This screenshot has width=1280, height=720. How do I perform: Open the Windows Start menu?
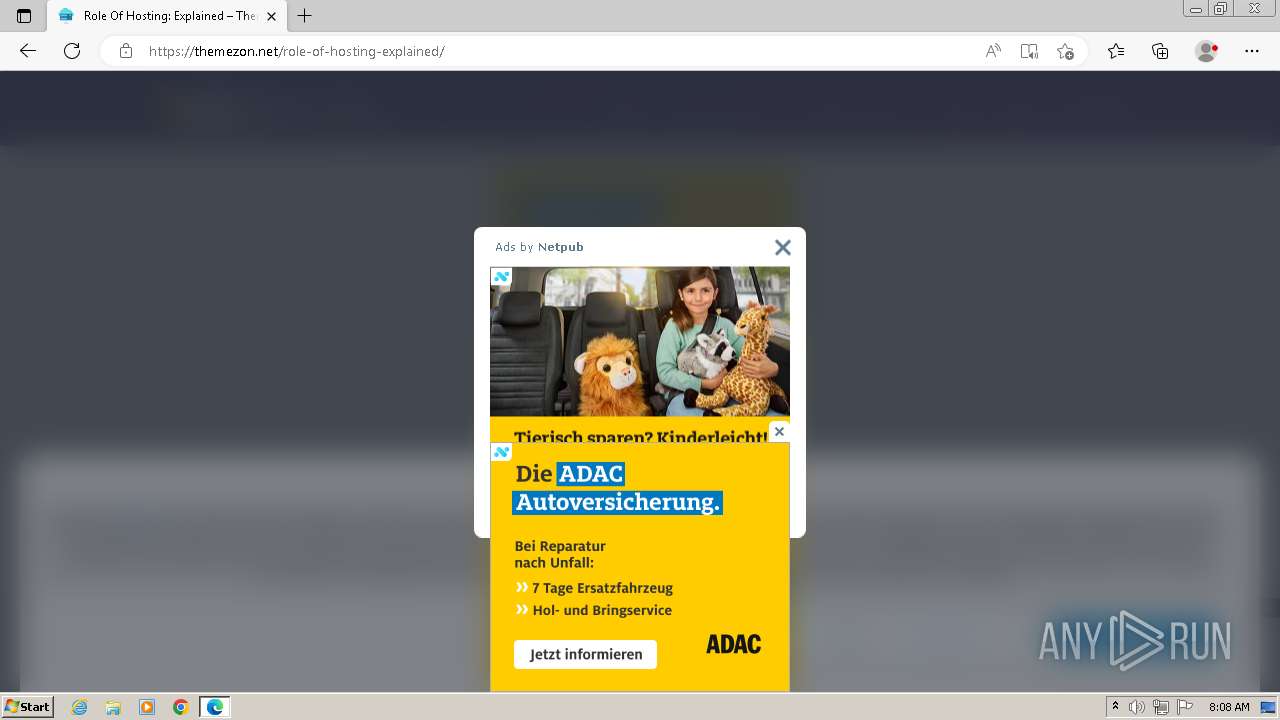(x=27, y=707)
